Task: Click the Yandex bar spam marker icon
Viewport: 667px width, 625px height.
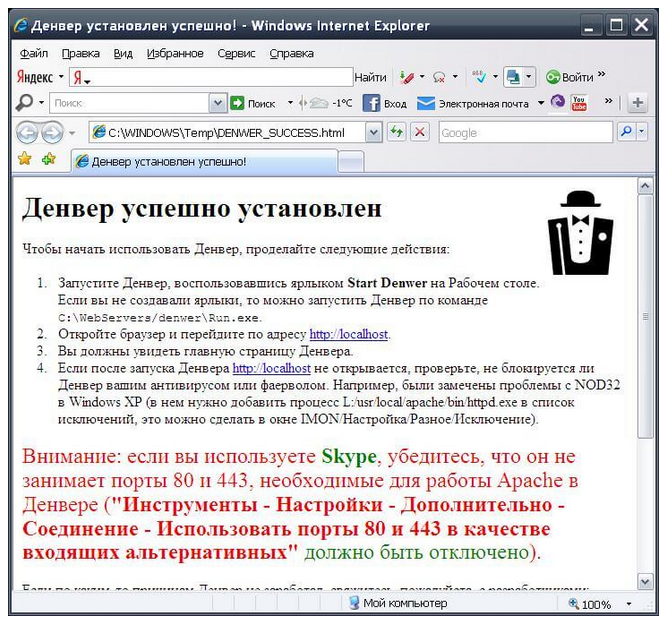Action: click(x=407, y=77)
